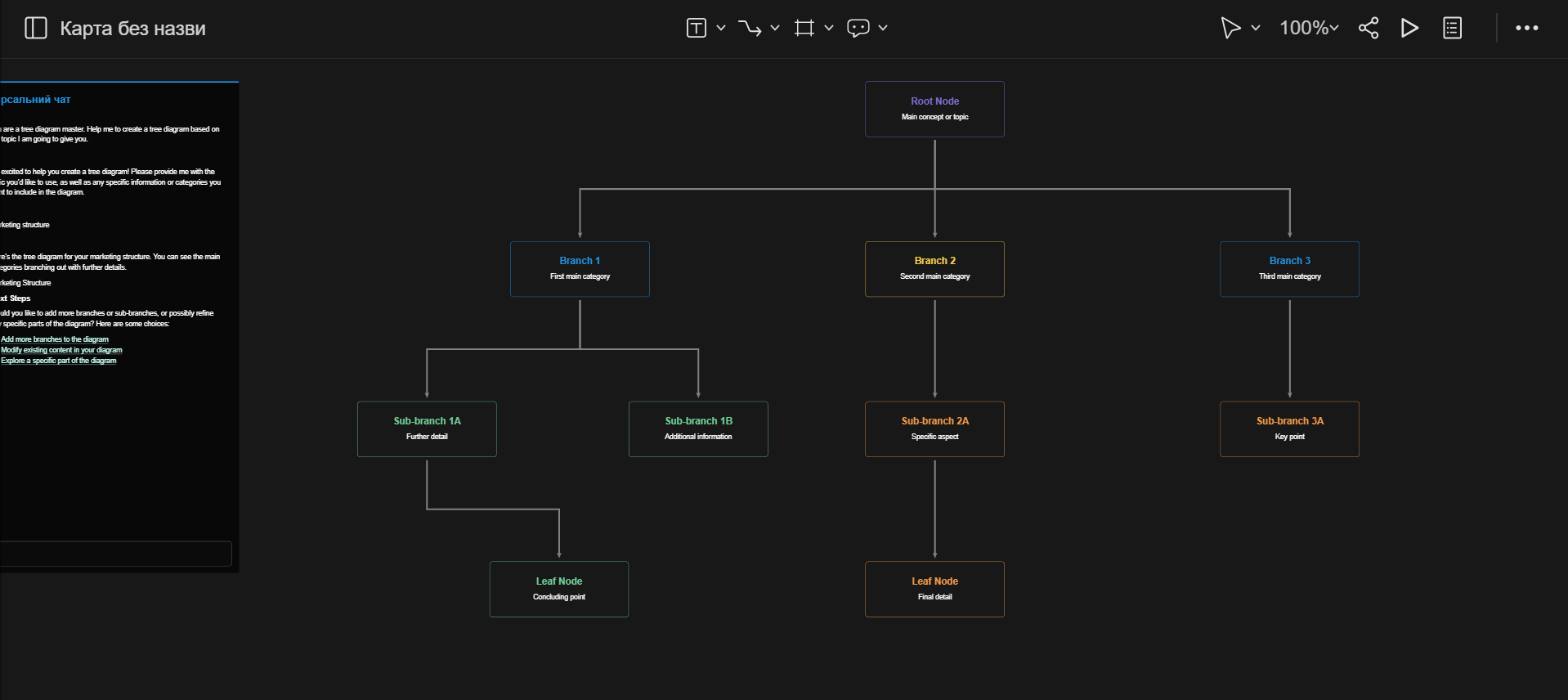1568x700 pixels.
Task: Expand the Text tool dropdown arrow
Action: pyautogui.click(x=721, y=28)
